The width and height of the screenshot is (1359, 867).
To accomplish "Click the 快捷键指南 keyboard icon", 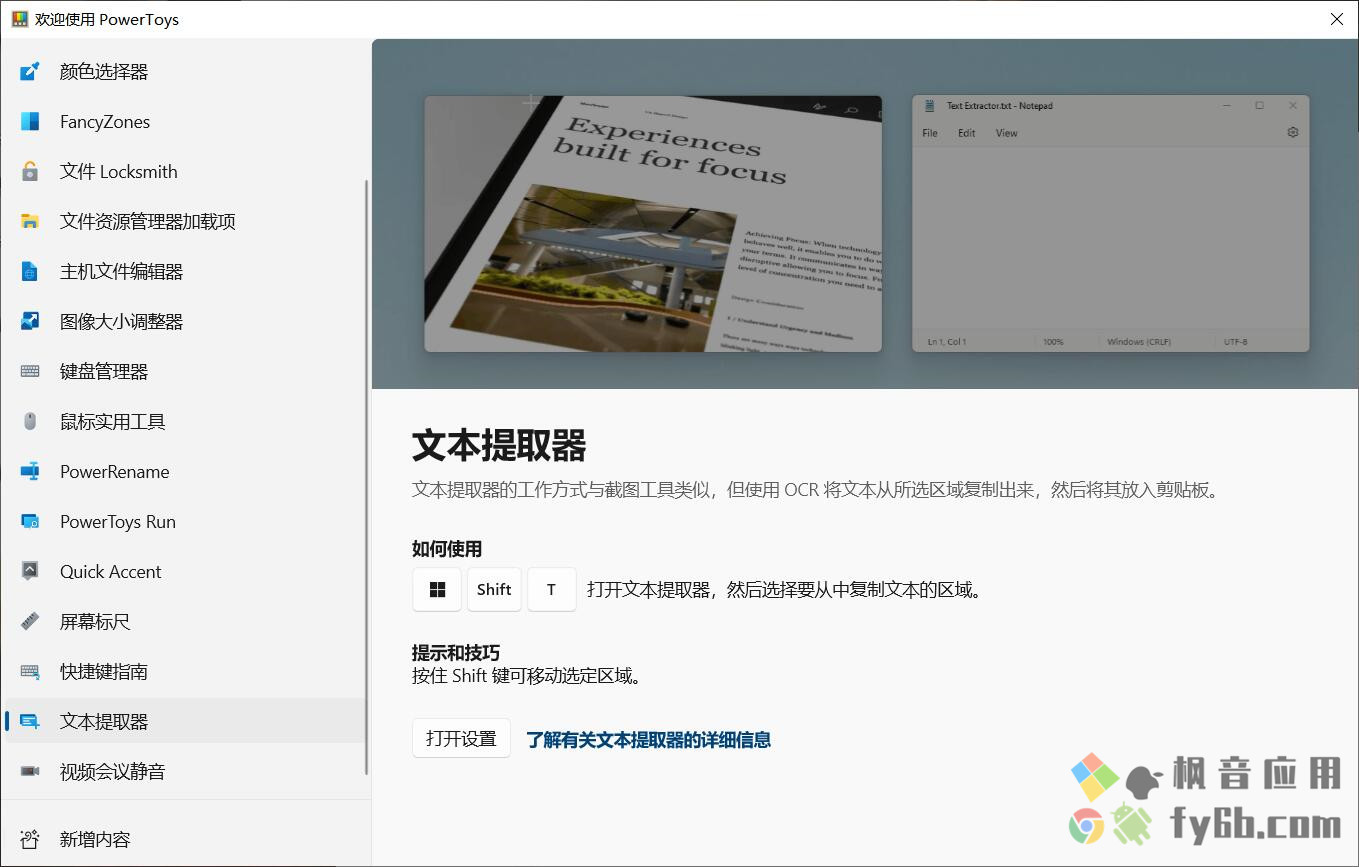I will pyautogui.click(x=30, y=671).
